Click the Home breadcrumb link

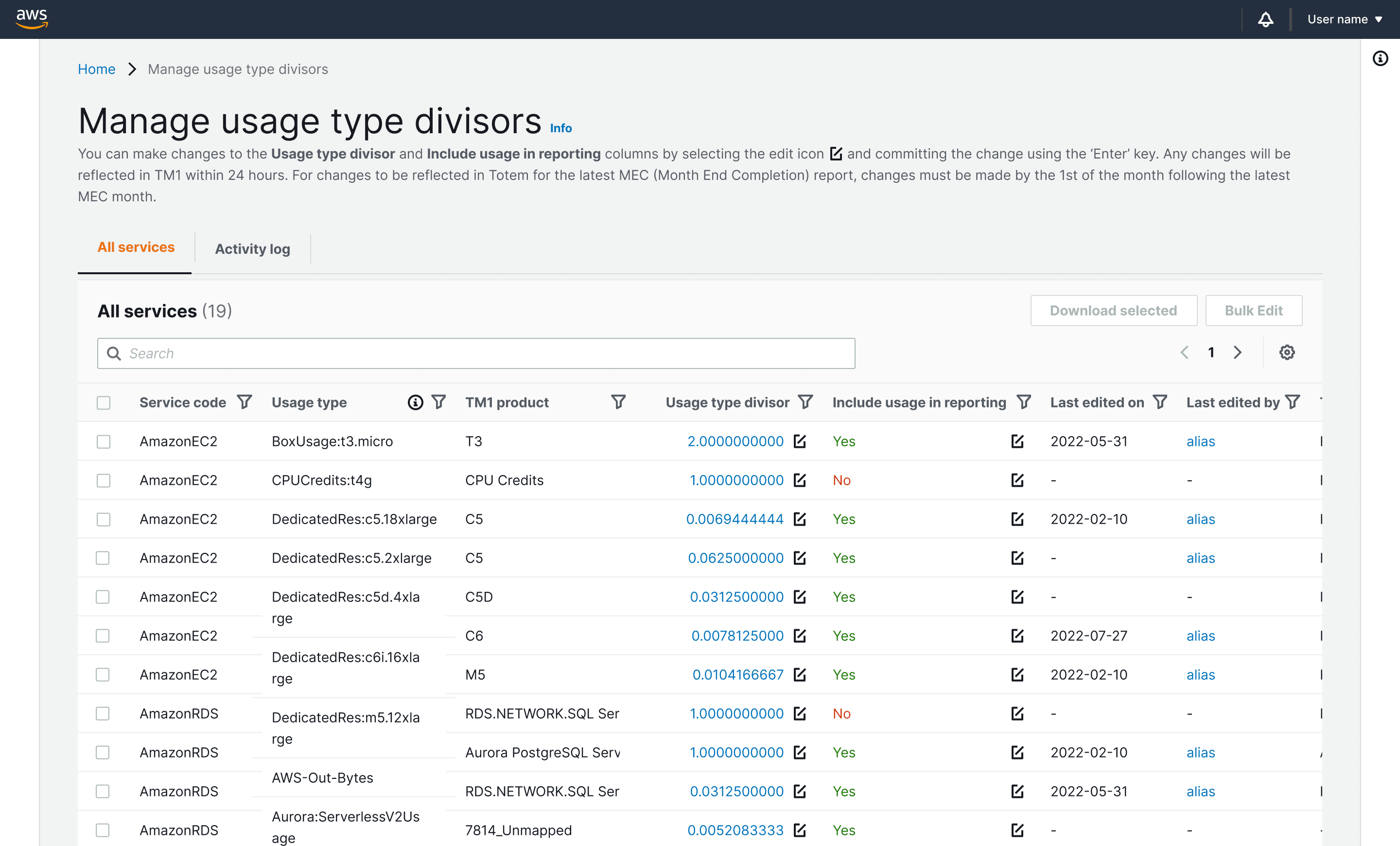pos(97,70)
